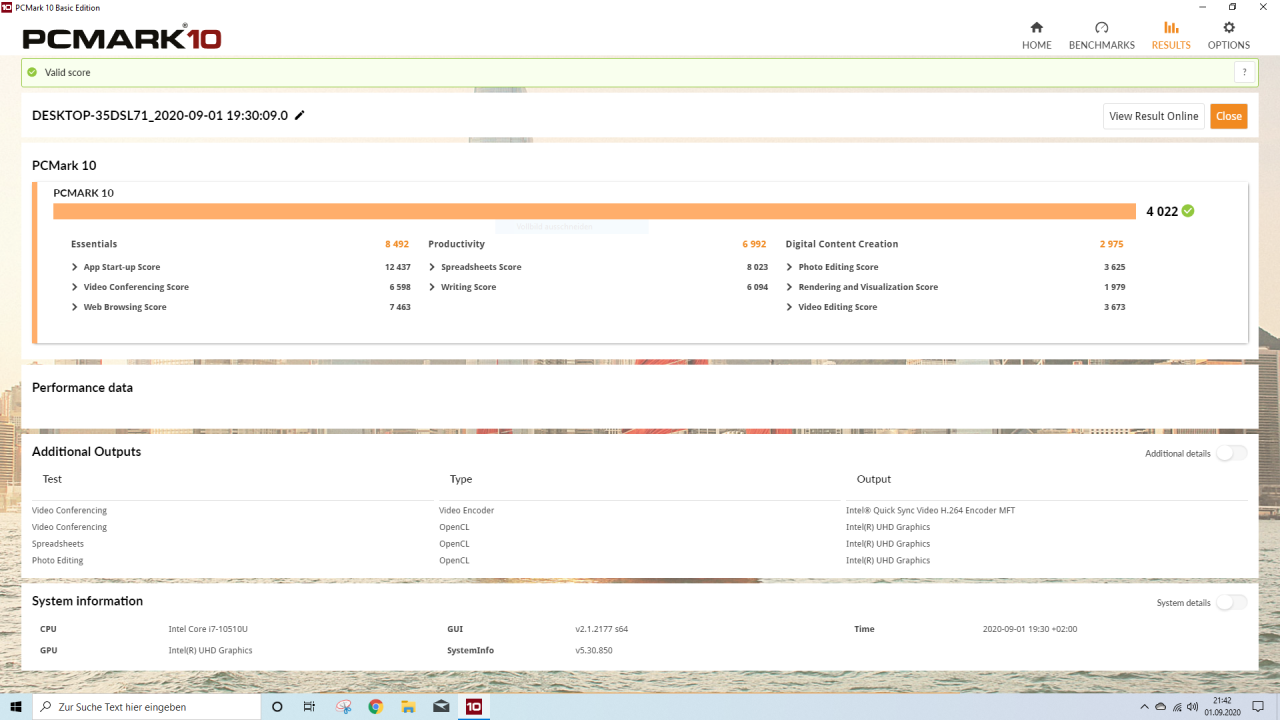This screenshot has height=720, width=1280.
Task: Close the result with orange Close button
Action: [1229, 116]
